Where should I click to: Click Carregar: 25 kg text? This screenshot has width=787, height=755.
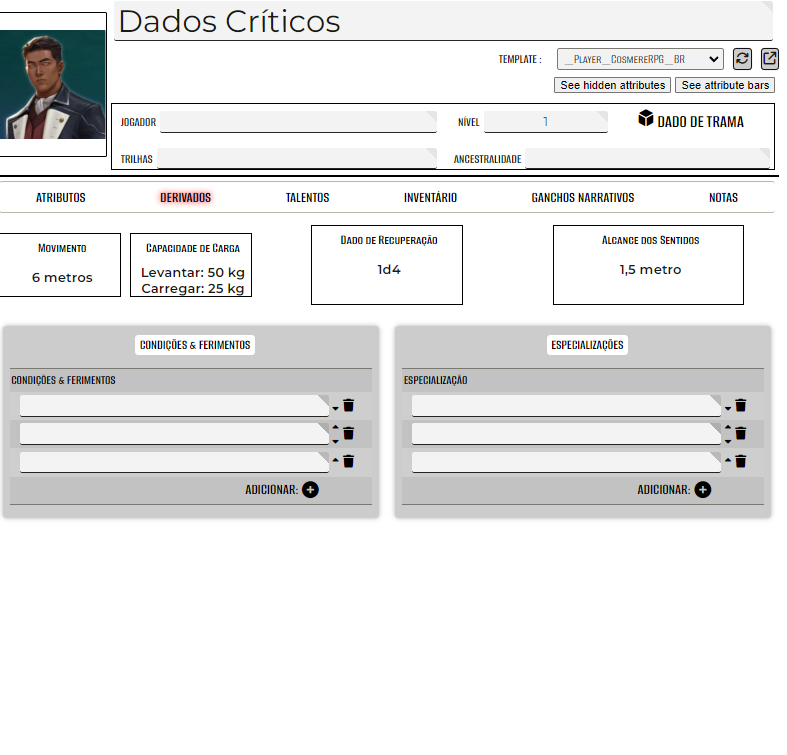coord(193,289)
